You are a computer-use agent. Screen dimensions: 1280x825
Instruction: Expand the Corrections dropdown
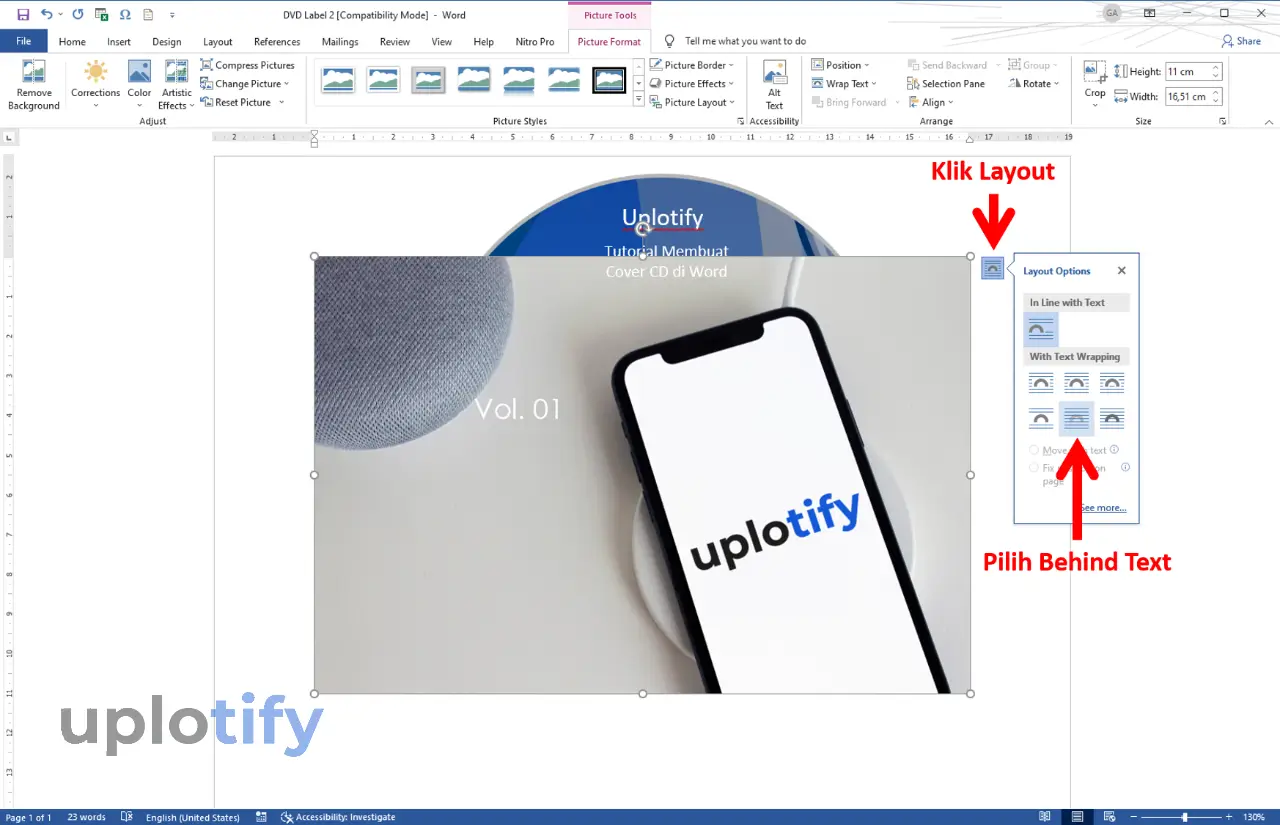96,105
